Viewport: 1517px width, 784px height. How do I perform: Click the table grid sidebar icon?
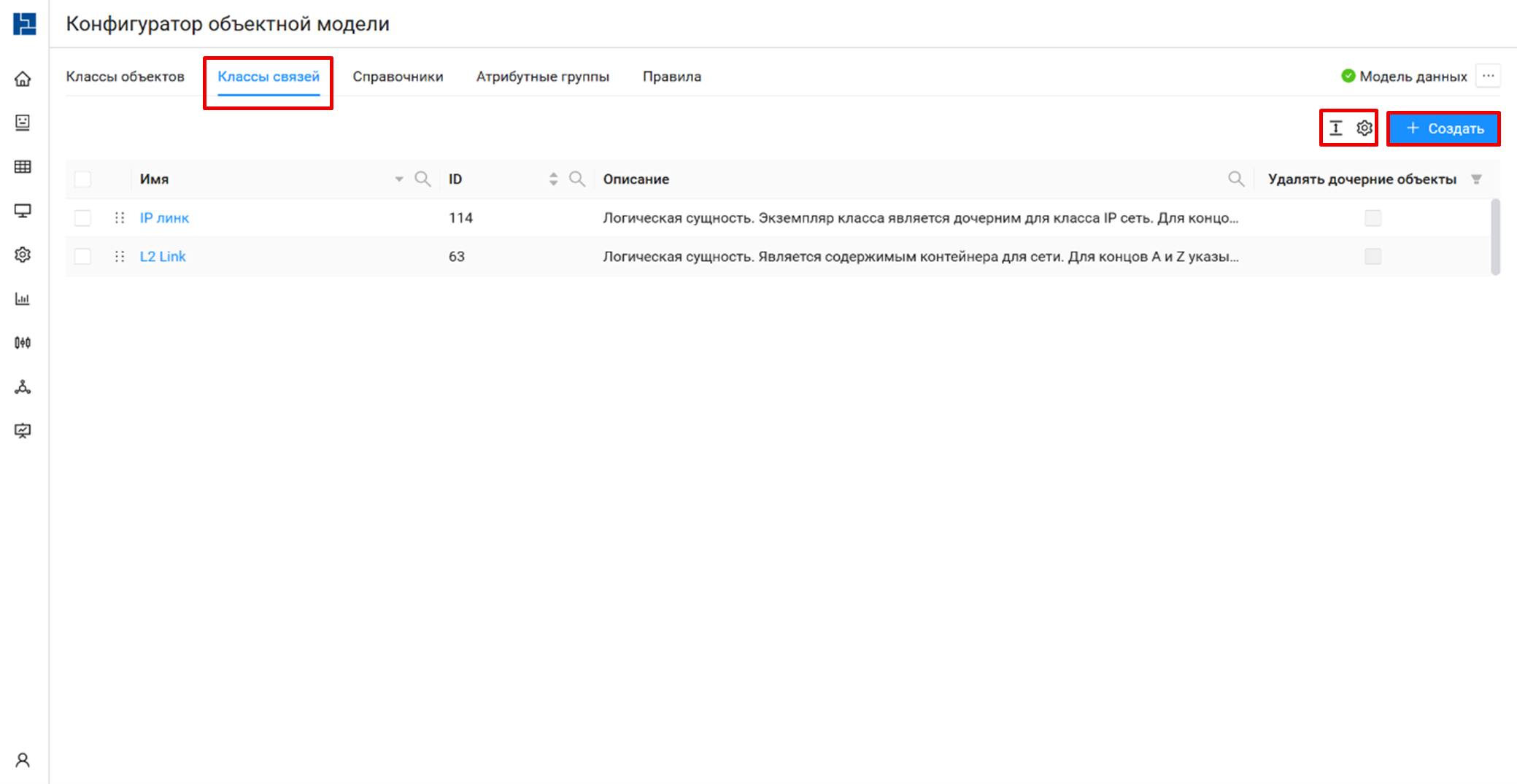click(x=23, y=167)
